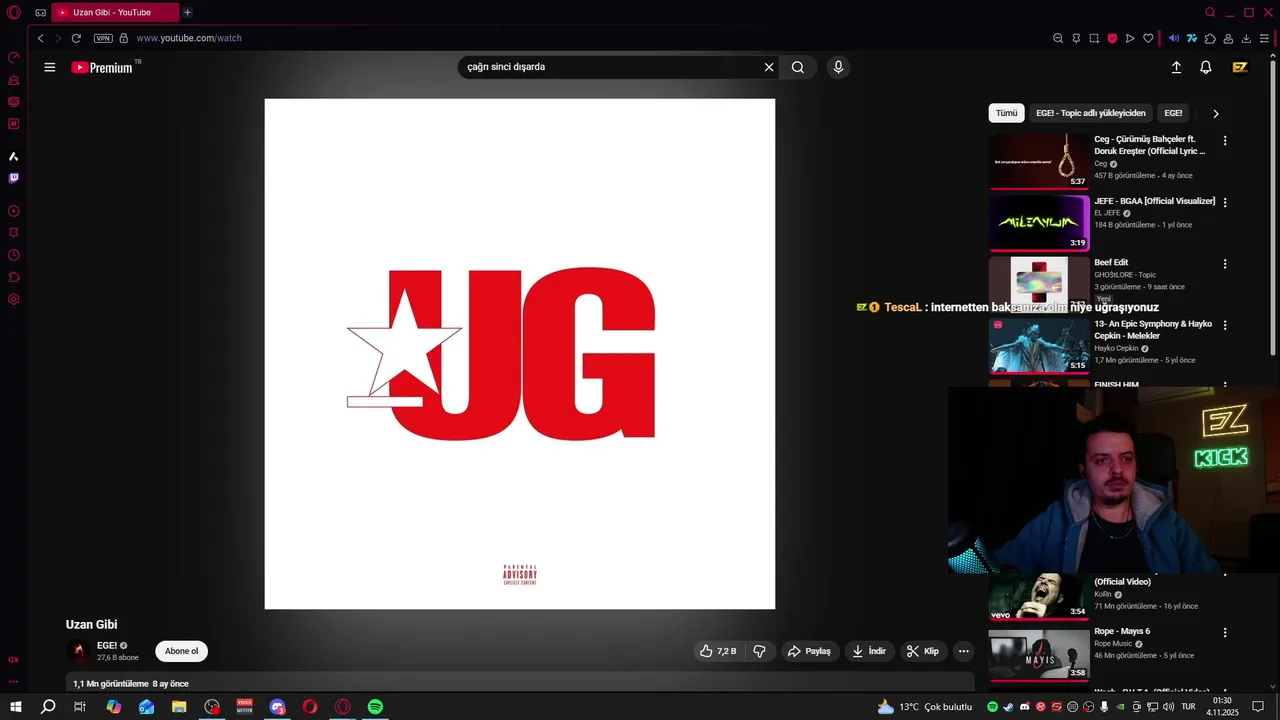Open the weather widget showing 13°C Çok bulutlu
Viewport: 1280px width, 720px height.
point(924,707)
